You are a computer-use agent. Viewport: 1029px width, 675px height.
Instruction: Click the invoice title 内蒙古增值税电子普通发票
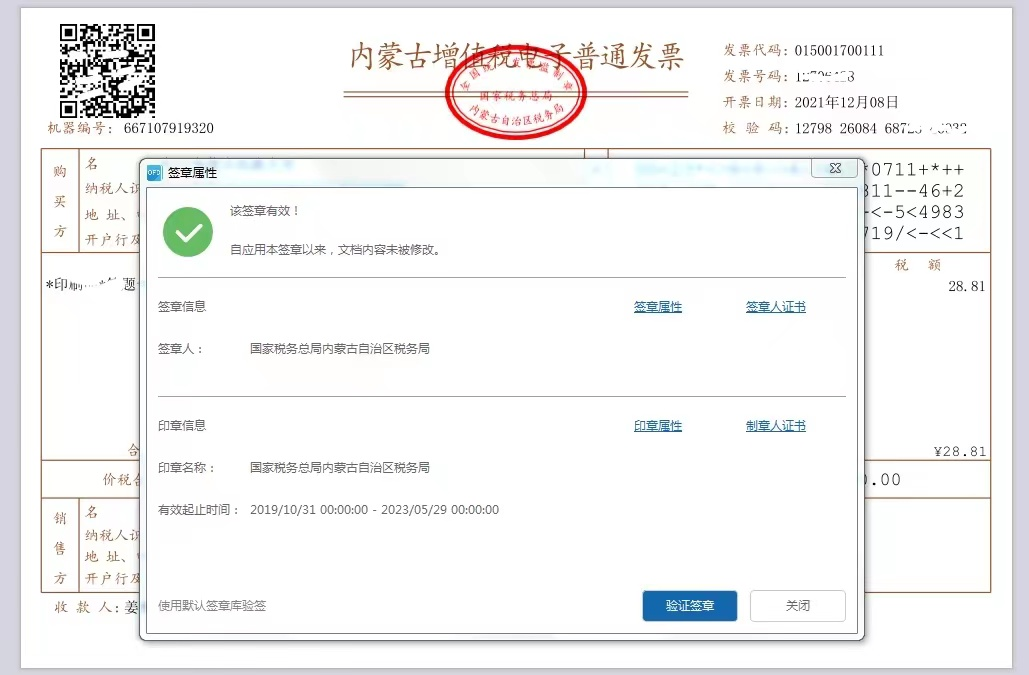[516, 57]
